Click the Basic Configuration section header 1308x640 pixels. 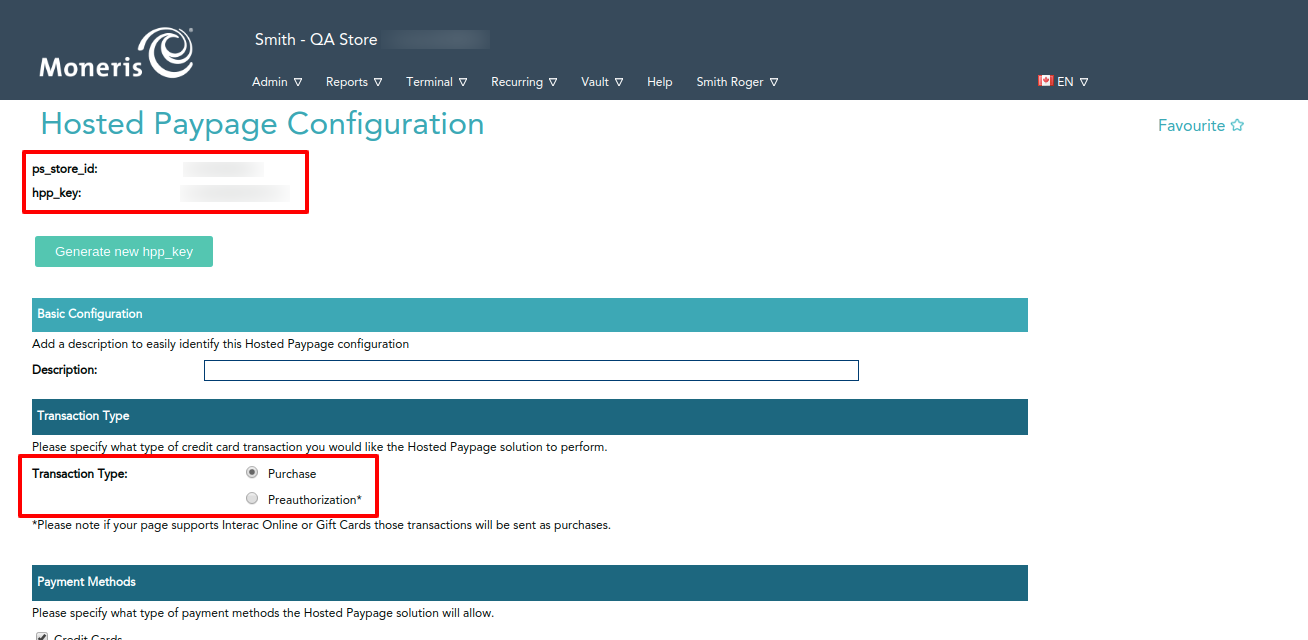click(x=529, y=314)
